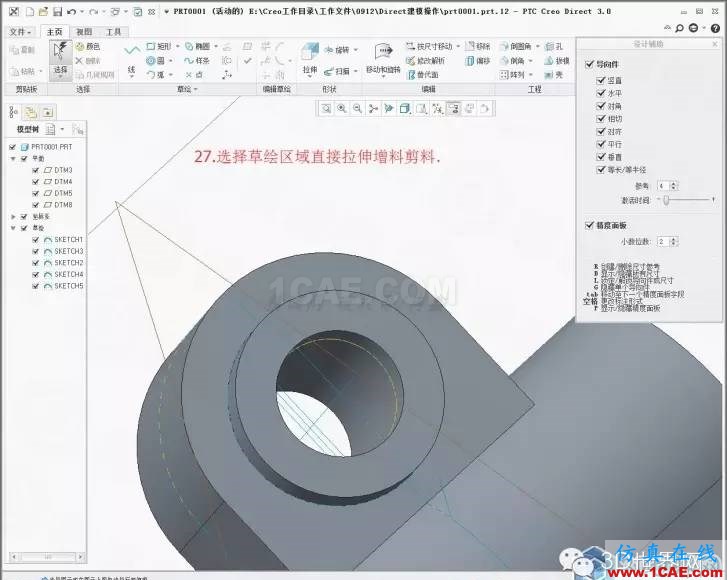Switch to the 主页 home ribbon tab
The height and width of the screenshot is (580, 727).
coord(54,32)
